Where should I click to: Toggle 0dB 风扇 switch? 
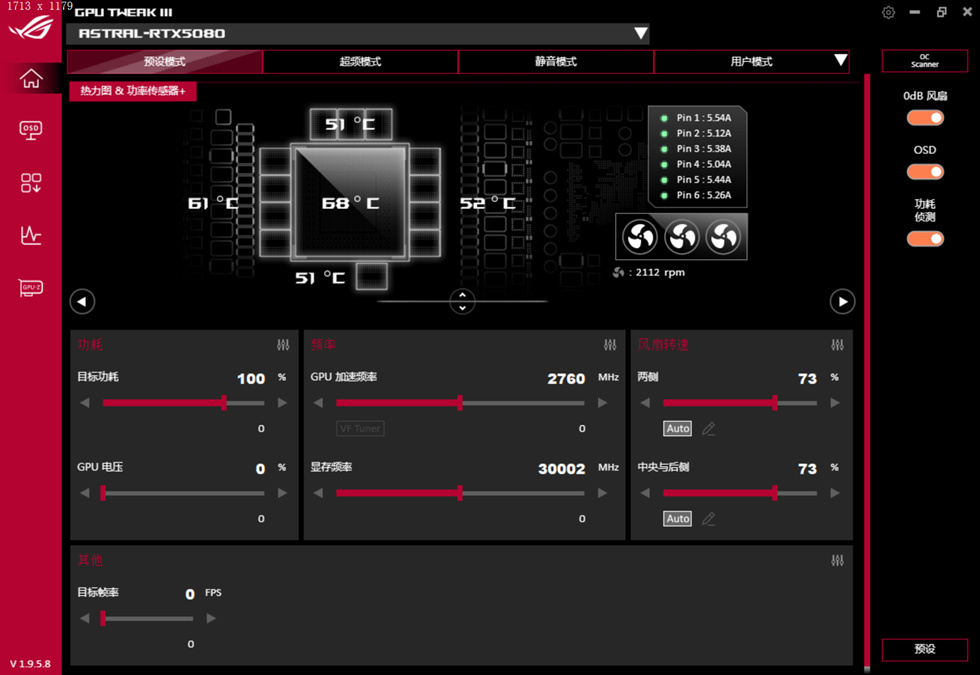tap(925, 118)
